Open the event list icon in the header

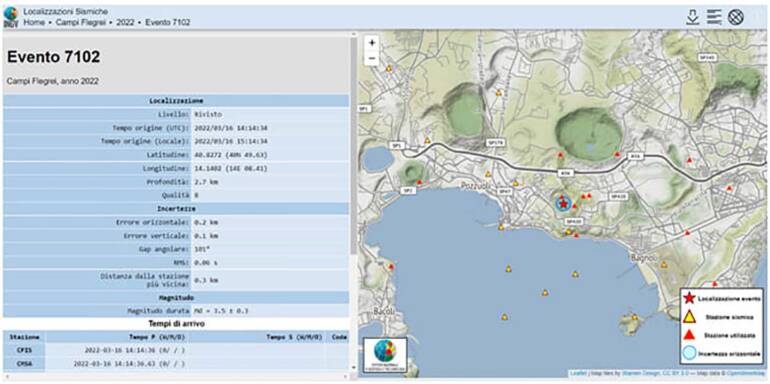(x=714, y=17)
